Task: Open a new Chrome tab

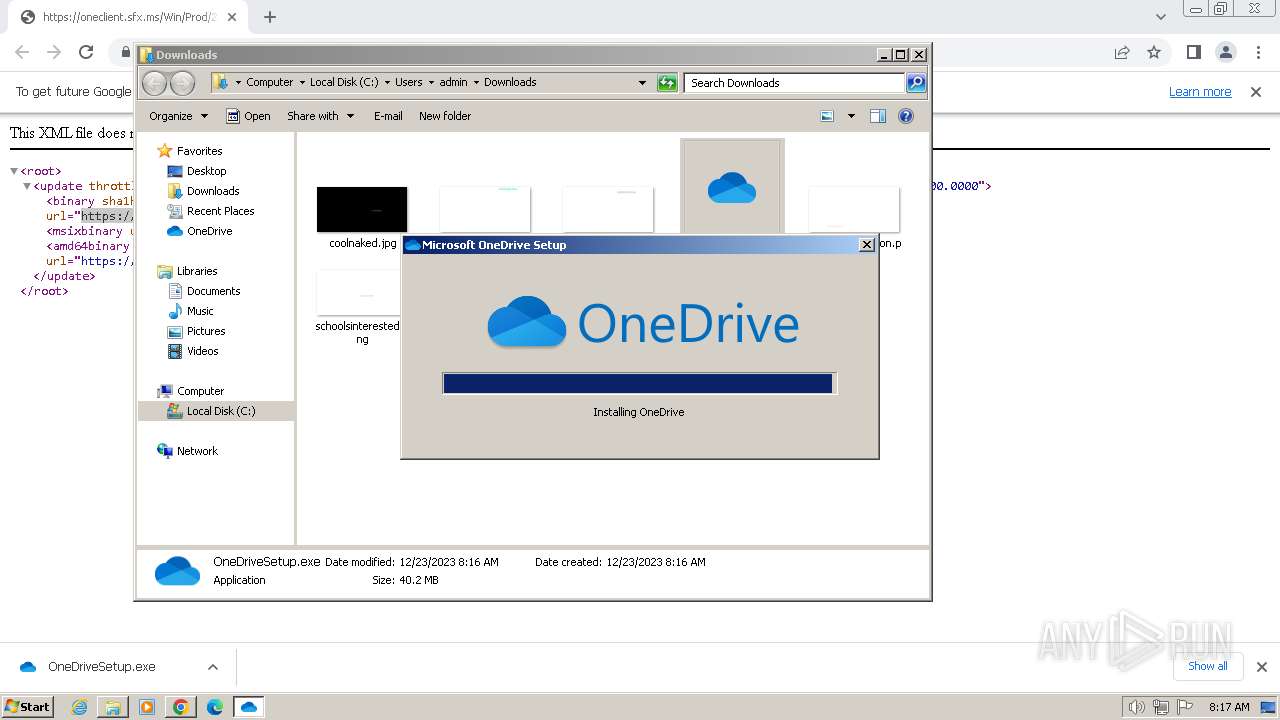Action: (x=269, y=16)
